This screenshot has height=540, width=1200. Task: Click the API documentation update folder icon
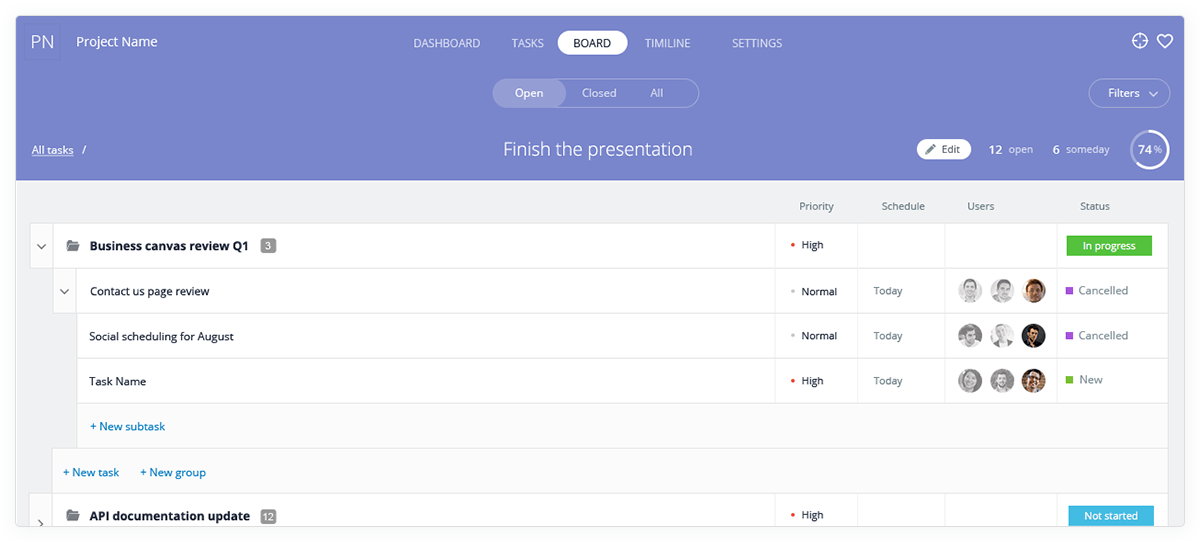[73, 516]
